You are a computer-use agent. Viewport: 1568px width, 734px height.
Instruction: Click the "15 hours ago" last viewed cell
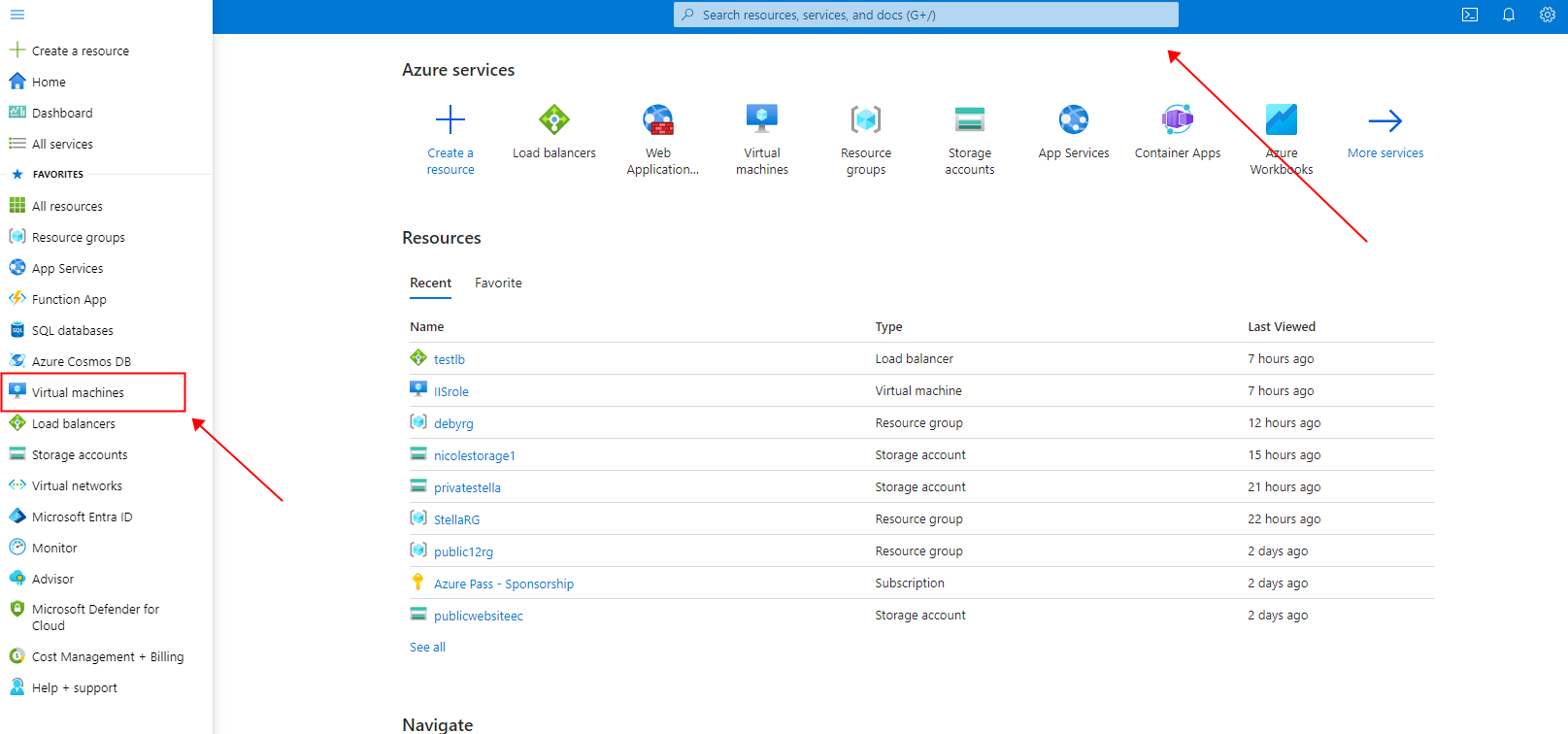1284,455
